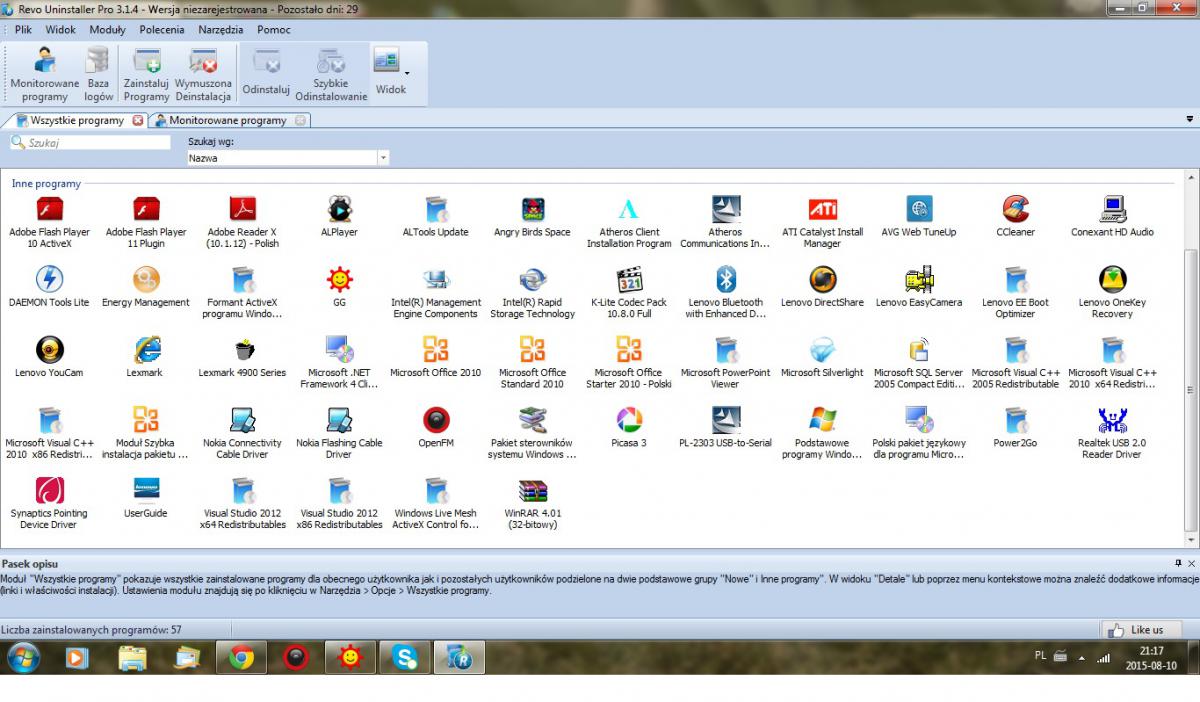
Task: Select Angry Birds Space in the list
Action: click(532, 217)
